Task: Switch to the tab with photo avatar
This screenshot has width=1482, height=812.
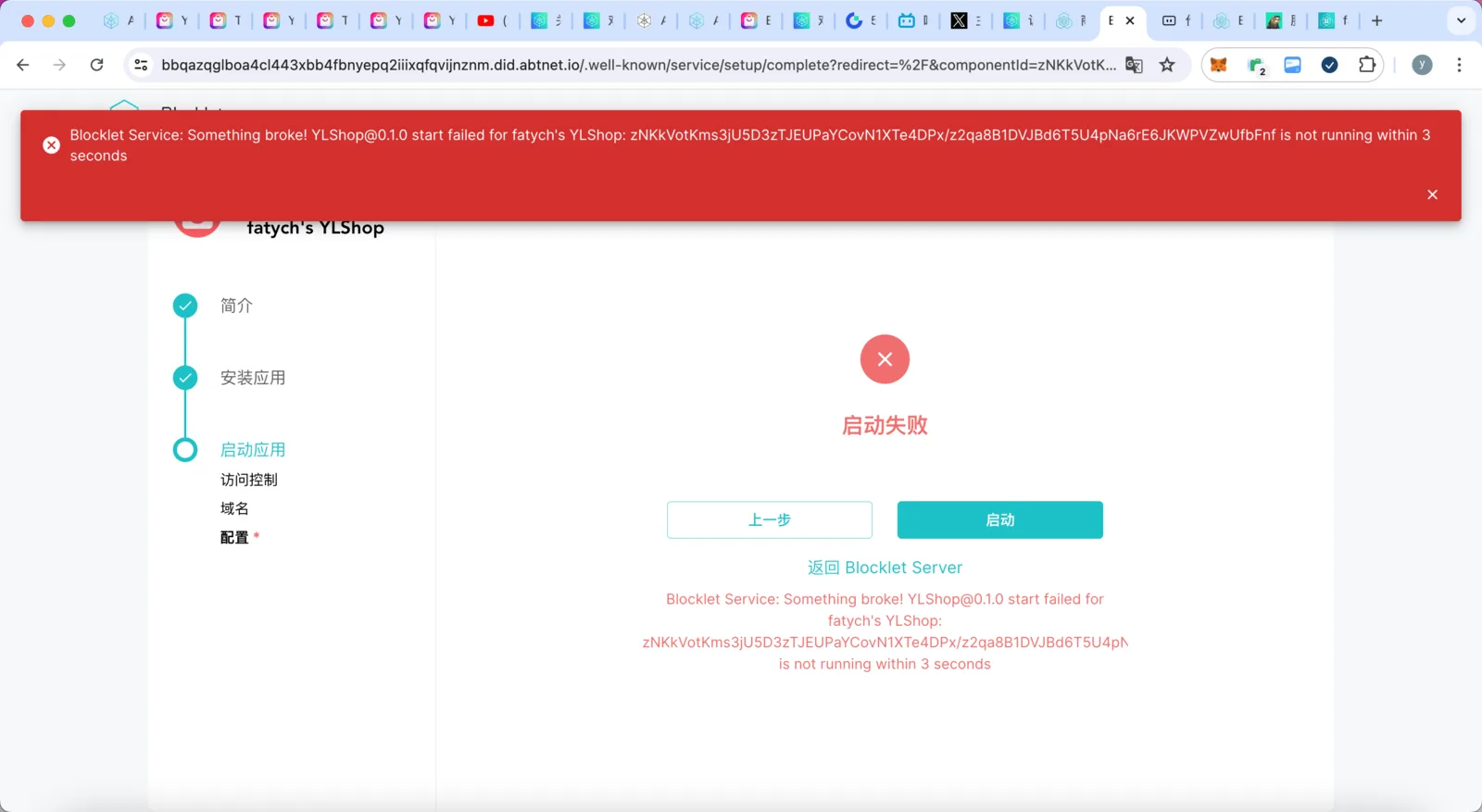Action: [1283, 20]
